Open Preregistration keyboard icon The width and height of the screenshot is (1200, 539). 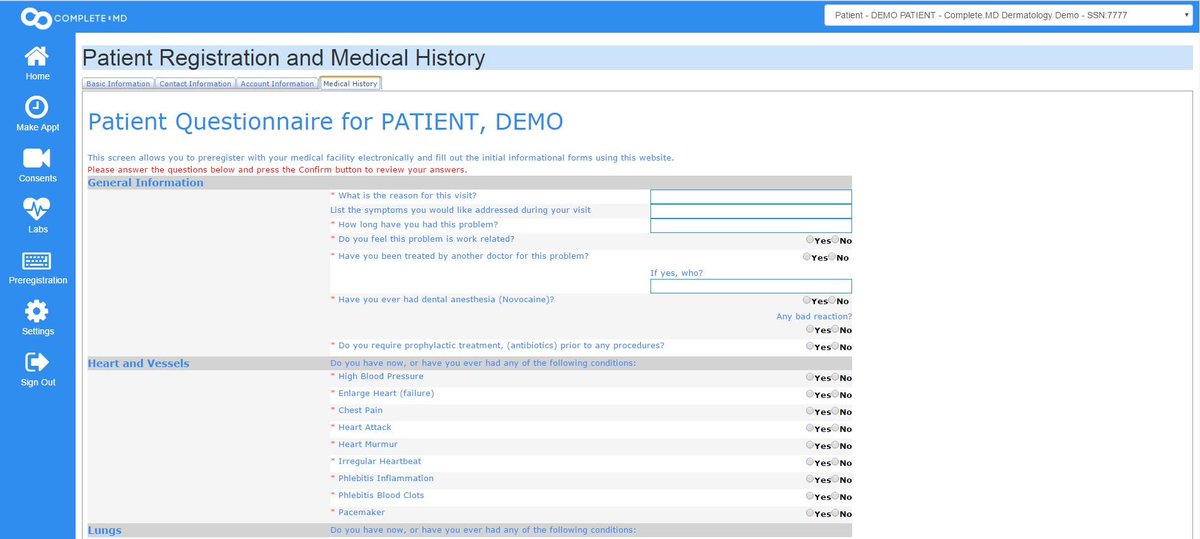click(x=37, y=260)
